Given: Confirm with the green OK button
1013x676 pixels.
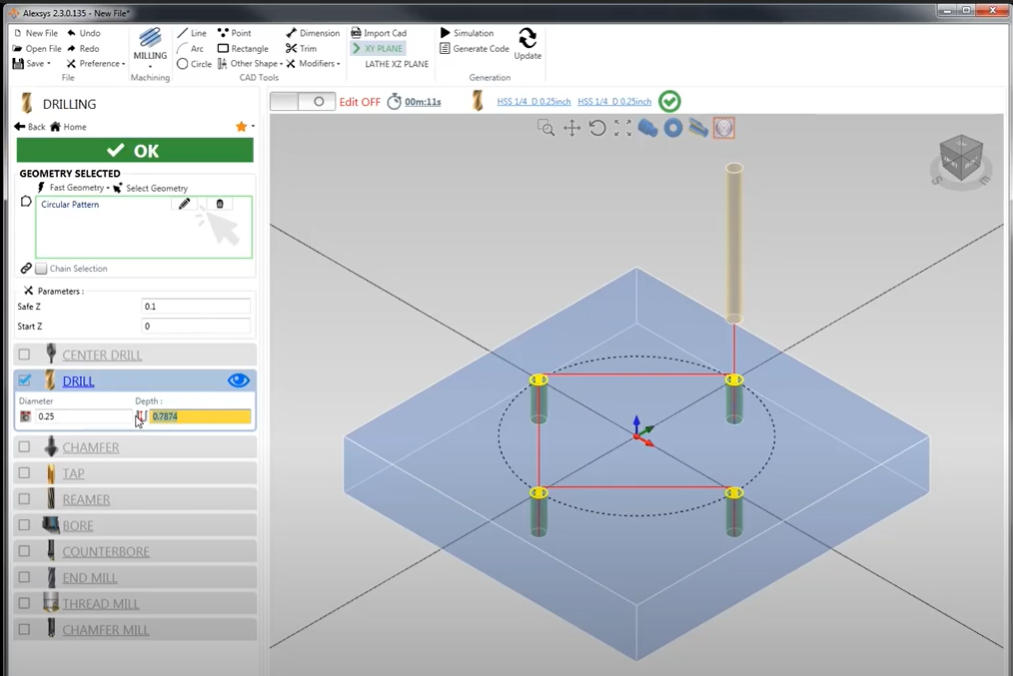Looking at the screenshot, I should click(x=135, y=151).
